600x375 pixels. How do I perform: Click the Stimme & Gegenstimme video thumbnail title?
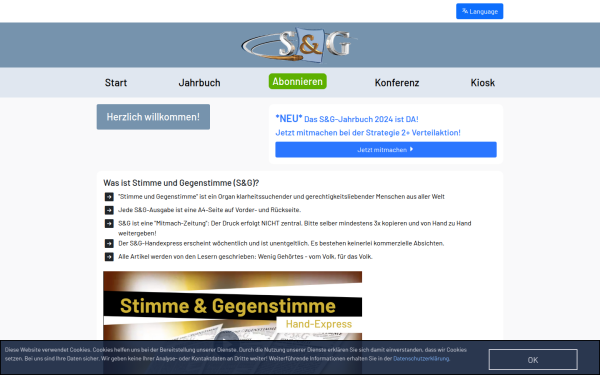pyautogui.click(x=228, y=306)
